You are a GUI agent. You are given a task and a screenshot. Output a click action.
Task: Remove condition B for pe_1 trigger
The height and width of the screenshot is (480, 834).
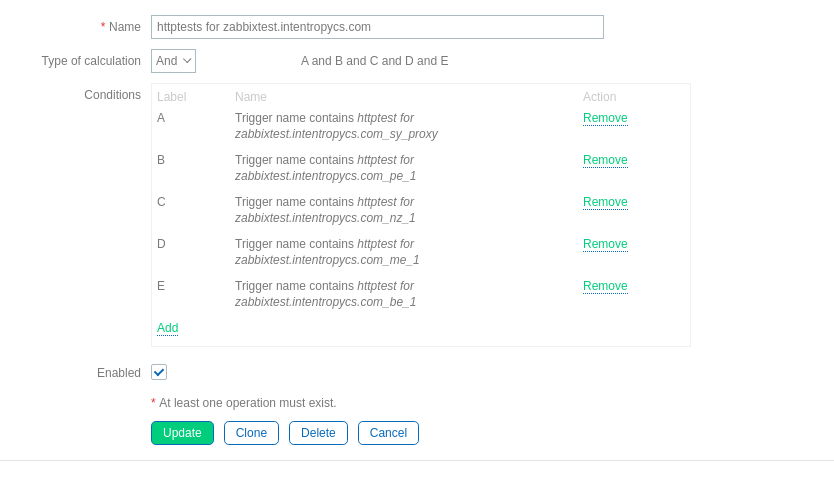pos(605,160)
